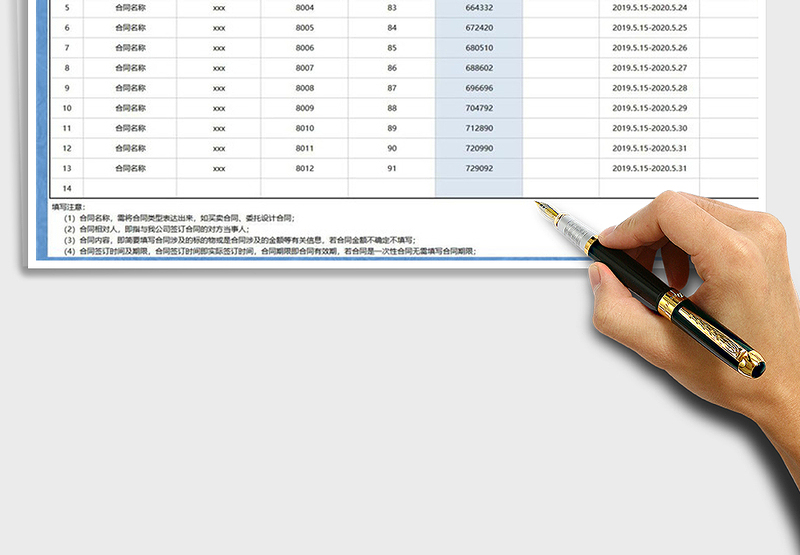Click the cell containing 8010
Screen dimensions: 800x555
tap(305, 128)
